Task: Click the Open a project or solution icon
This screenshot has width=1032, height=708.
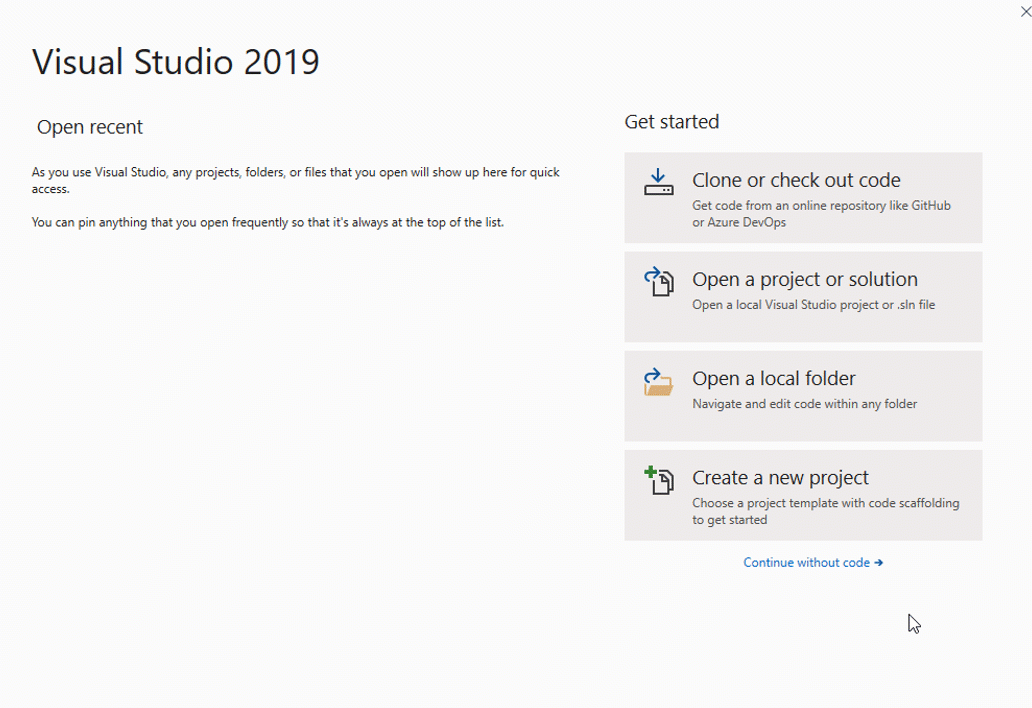Action: click(x=658, y=282)
